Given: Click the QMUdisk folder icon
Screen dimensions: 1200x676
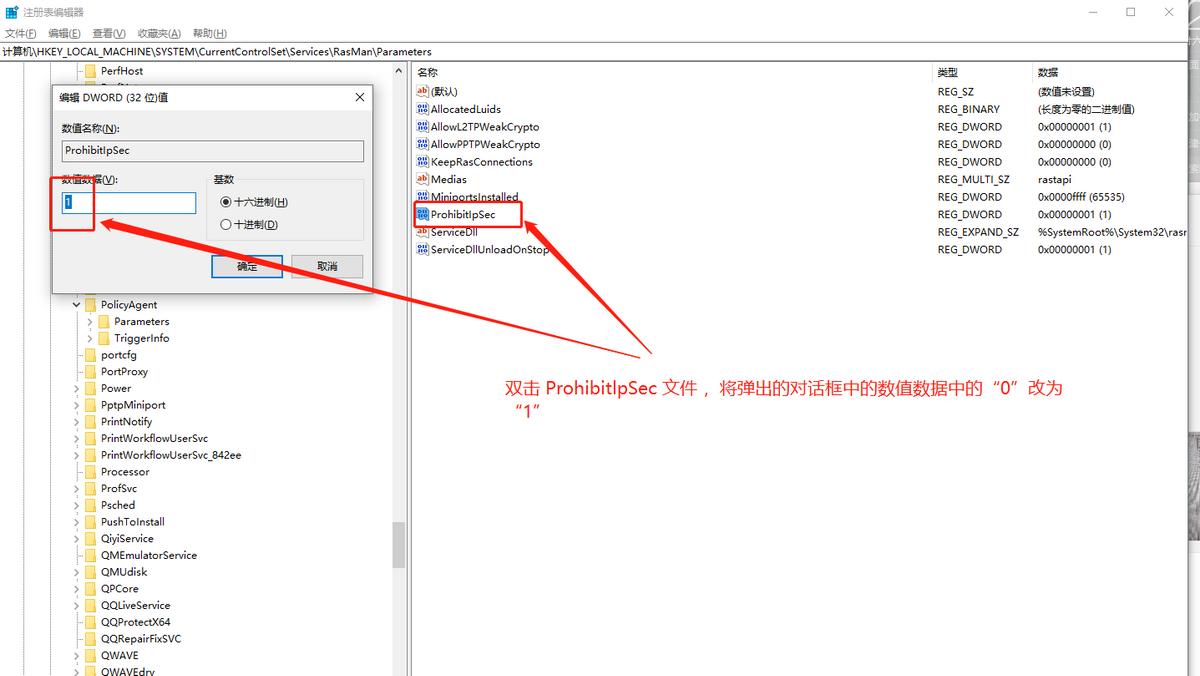Looking at the screenshot, I should click(90, 572).
